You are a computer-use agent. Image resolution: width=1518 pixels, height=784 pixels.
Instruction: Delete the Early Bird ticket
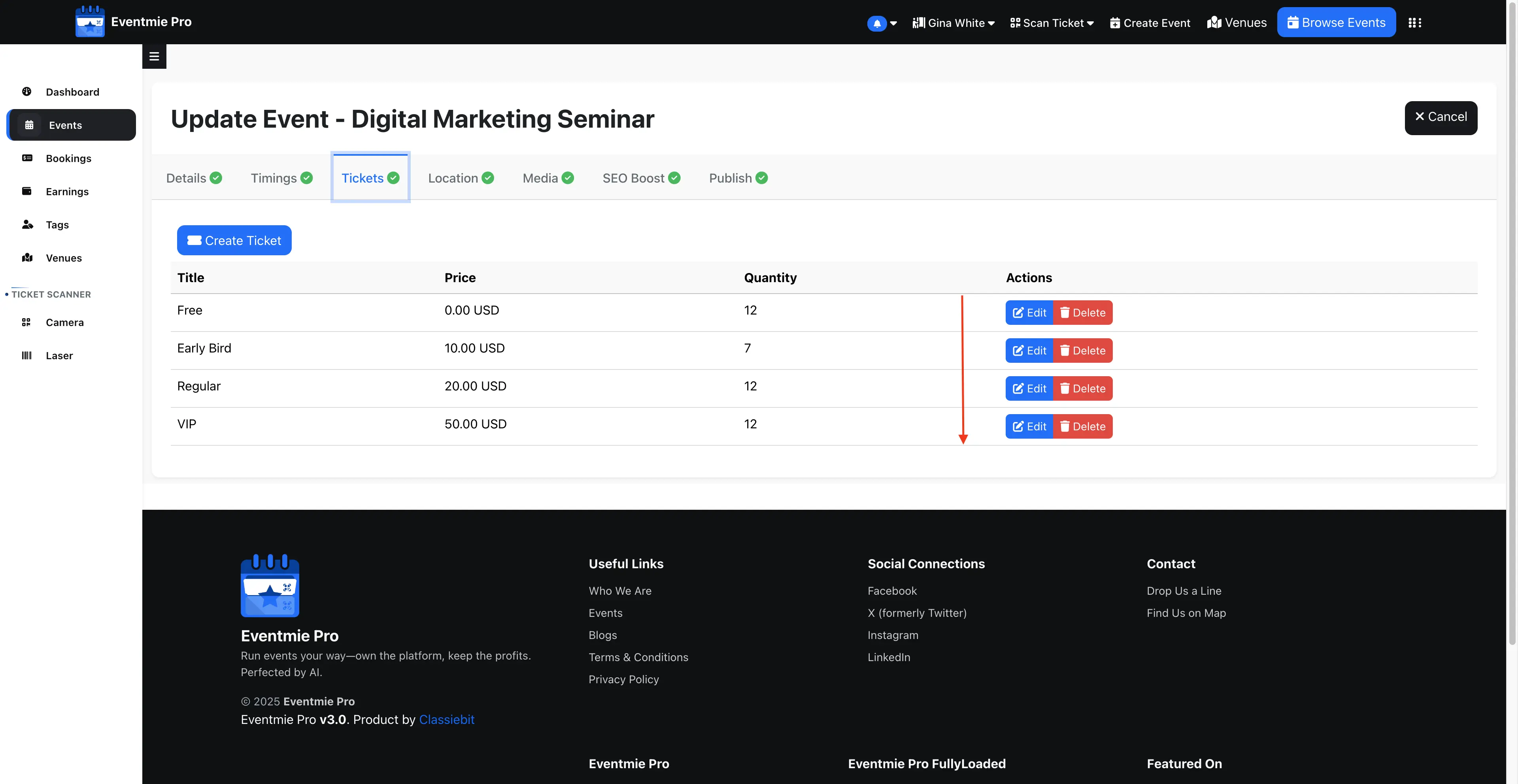click(1082, 351)
